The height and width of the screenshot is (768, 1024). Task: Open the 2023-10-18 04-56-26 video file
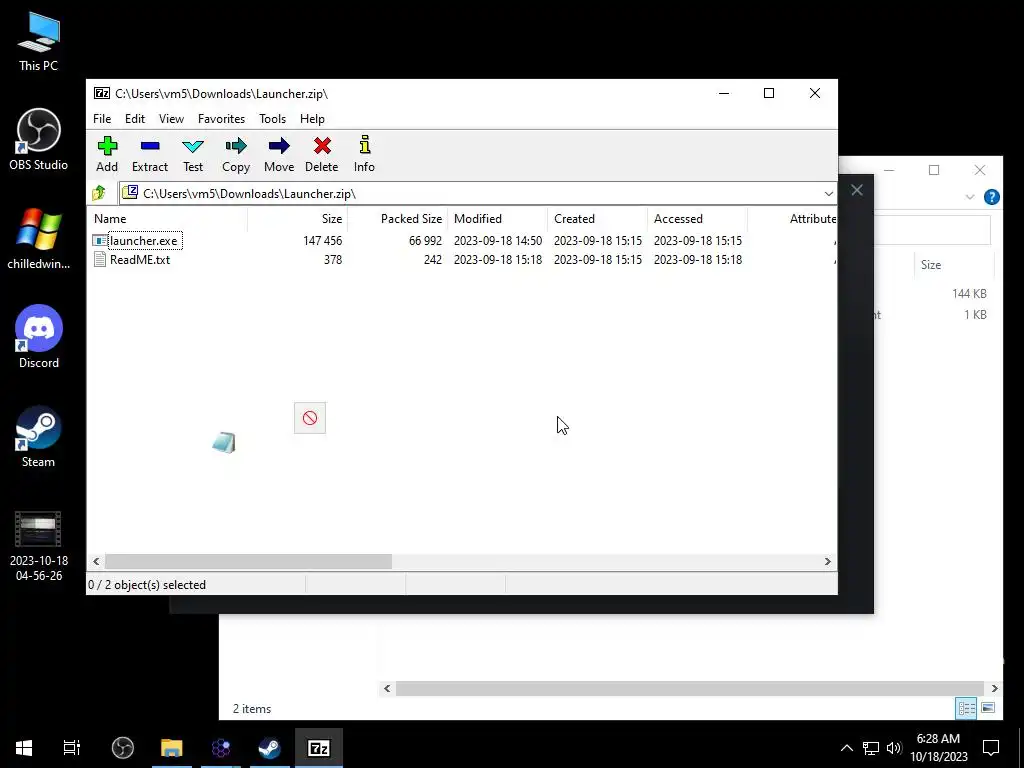click(x=39, y=546)
